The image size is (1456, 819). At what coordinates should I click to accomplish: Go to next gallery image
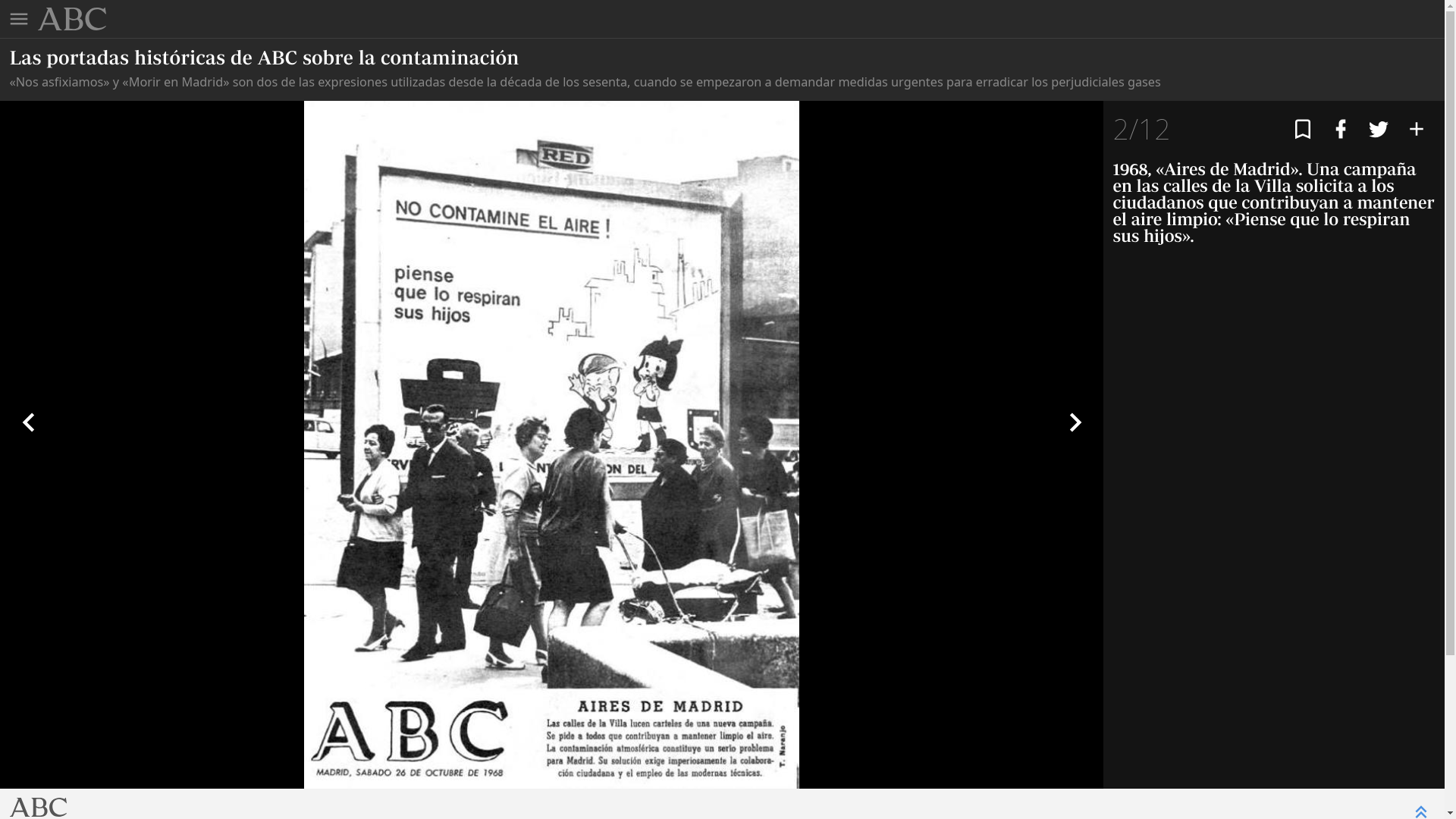tap(1075, 422)
